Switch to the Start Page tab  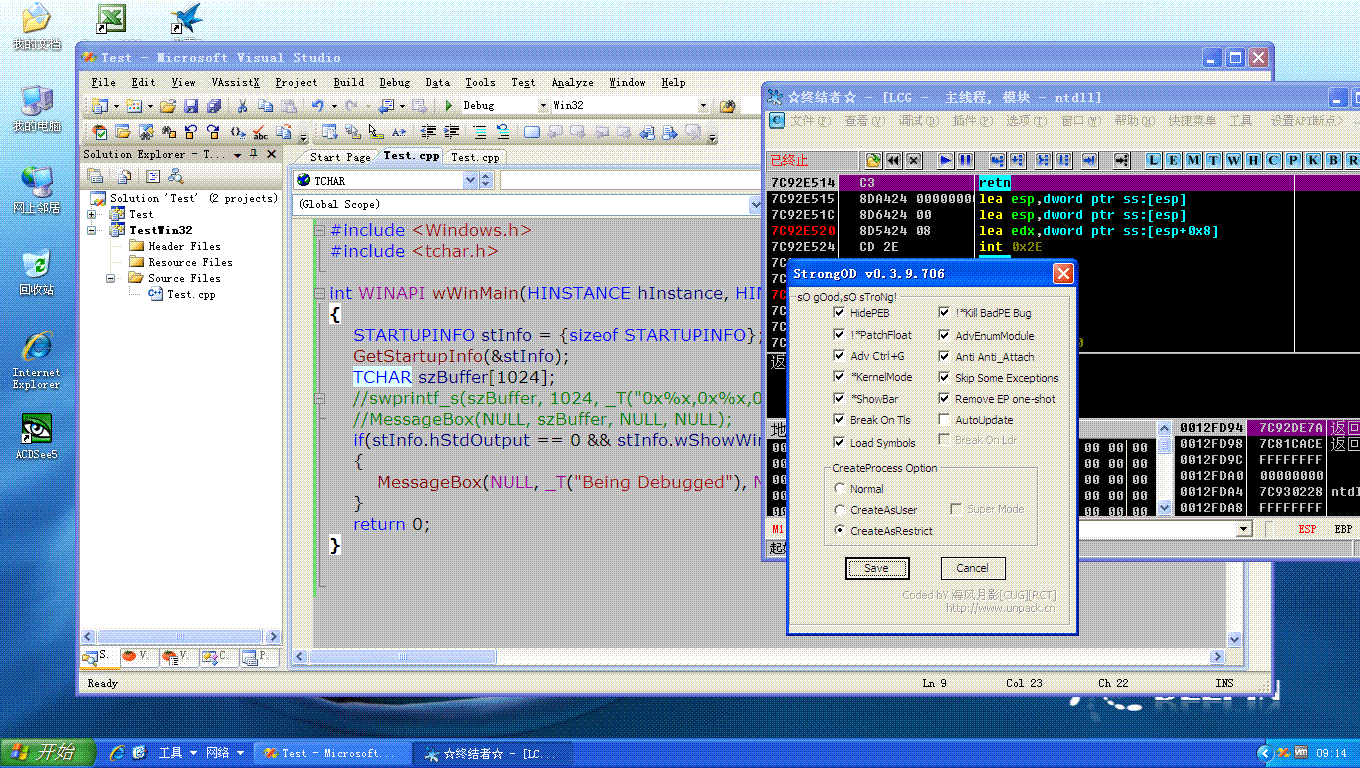339,157
